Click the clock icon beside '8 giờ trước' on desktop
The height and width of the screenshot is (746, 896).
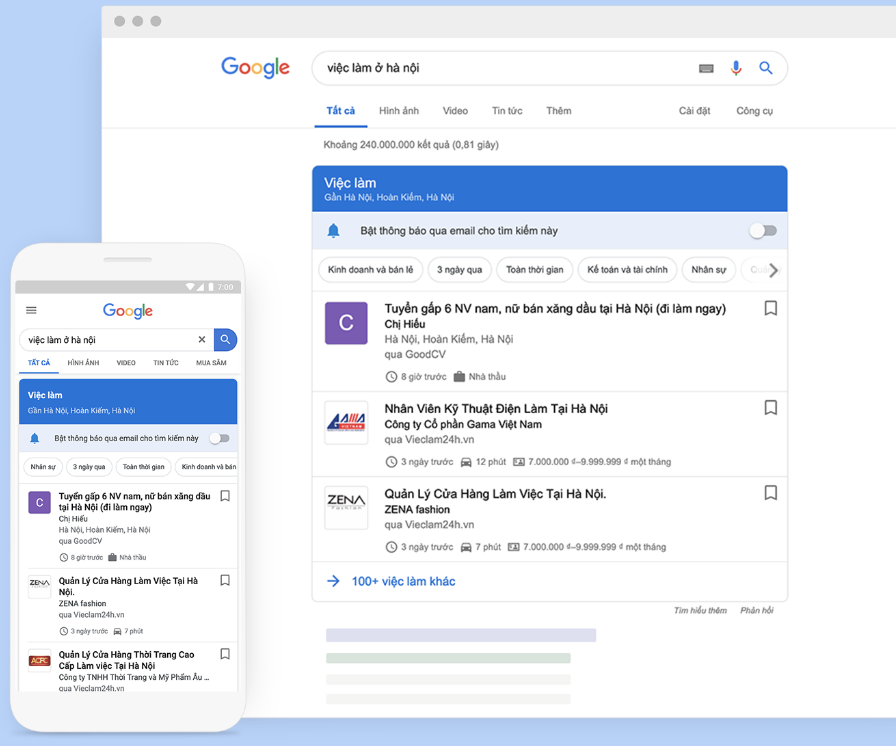pos(391,376)
